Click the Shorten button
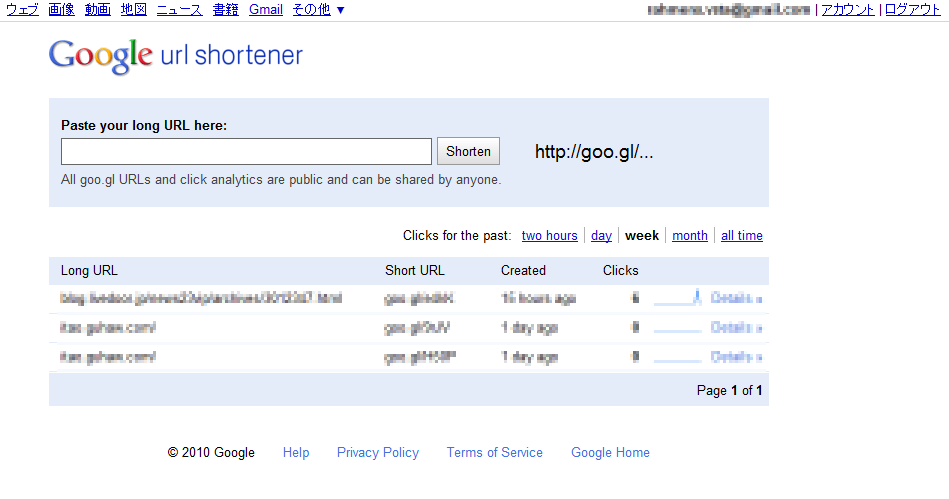The image size is (949, 499). pyautogui.click(x=468, y=151)
